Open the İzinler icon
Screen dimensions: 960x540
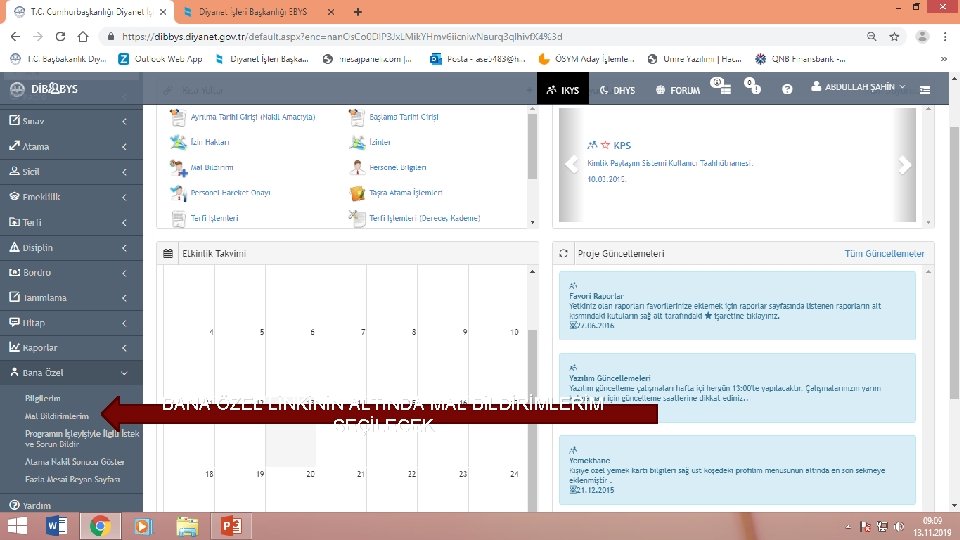coord(357,142)
